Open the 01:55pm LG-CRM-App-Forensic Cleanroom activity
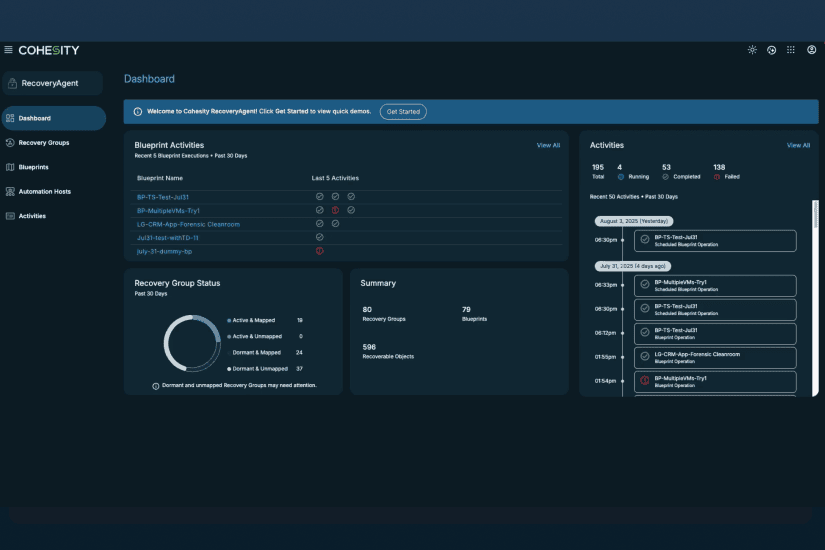This screenshot has width=825, height=550. [715, 358]
